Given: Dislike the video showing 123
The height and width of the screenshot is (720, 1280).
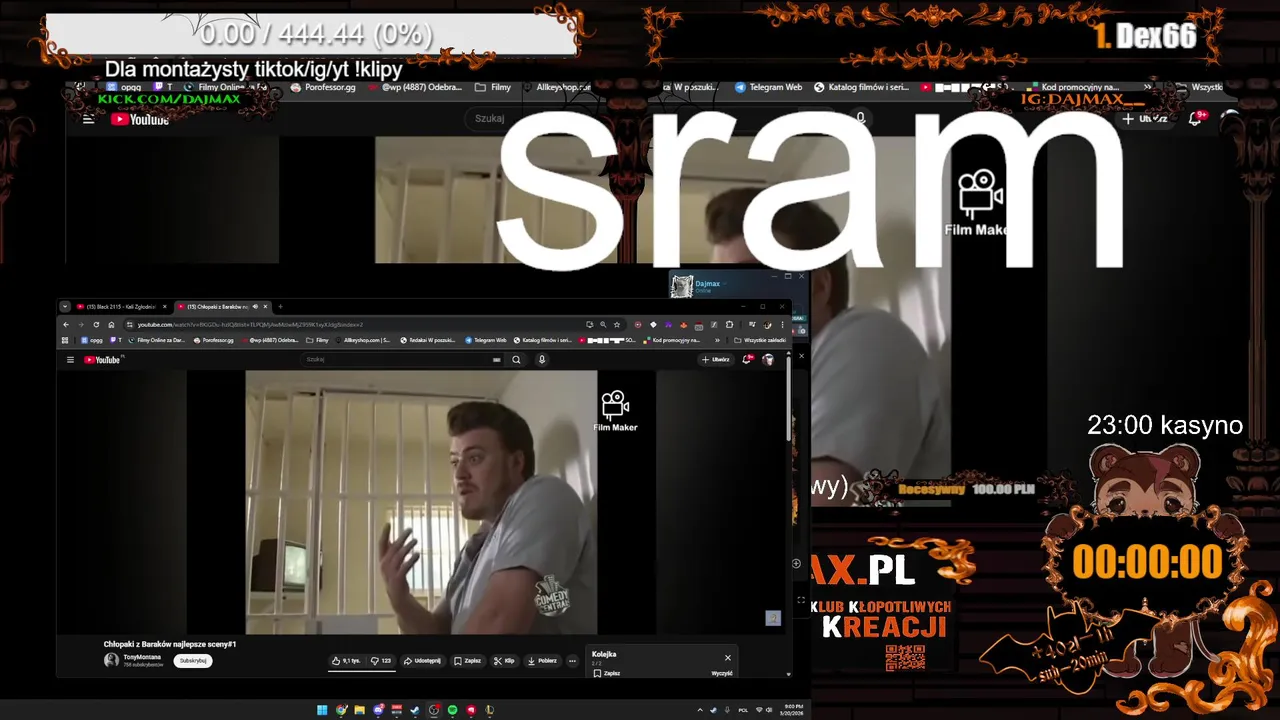Looking at the screenshot, I should (x=381, y=661).
